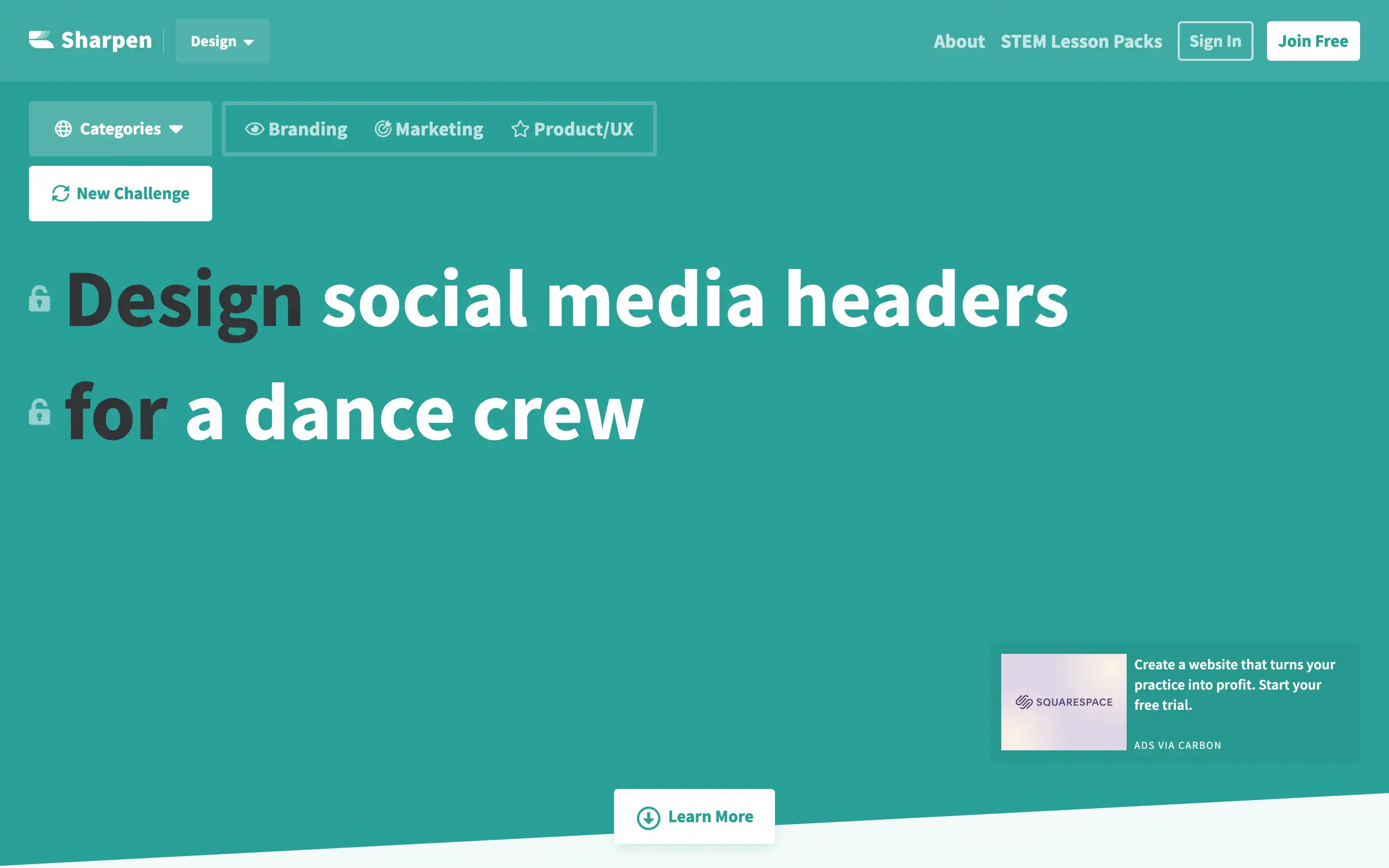The image size is (1389, 868).
Task: Click the star icon beside Product/UX
Action: [x=520, y=129]
